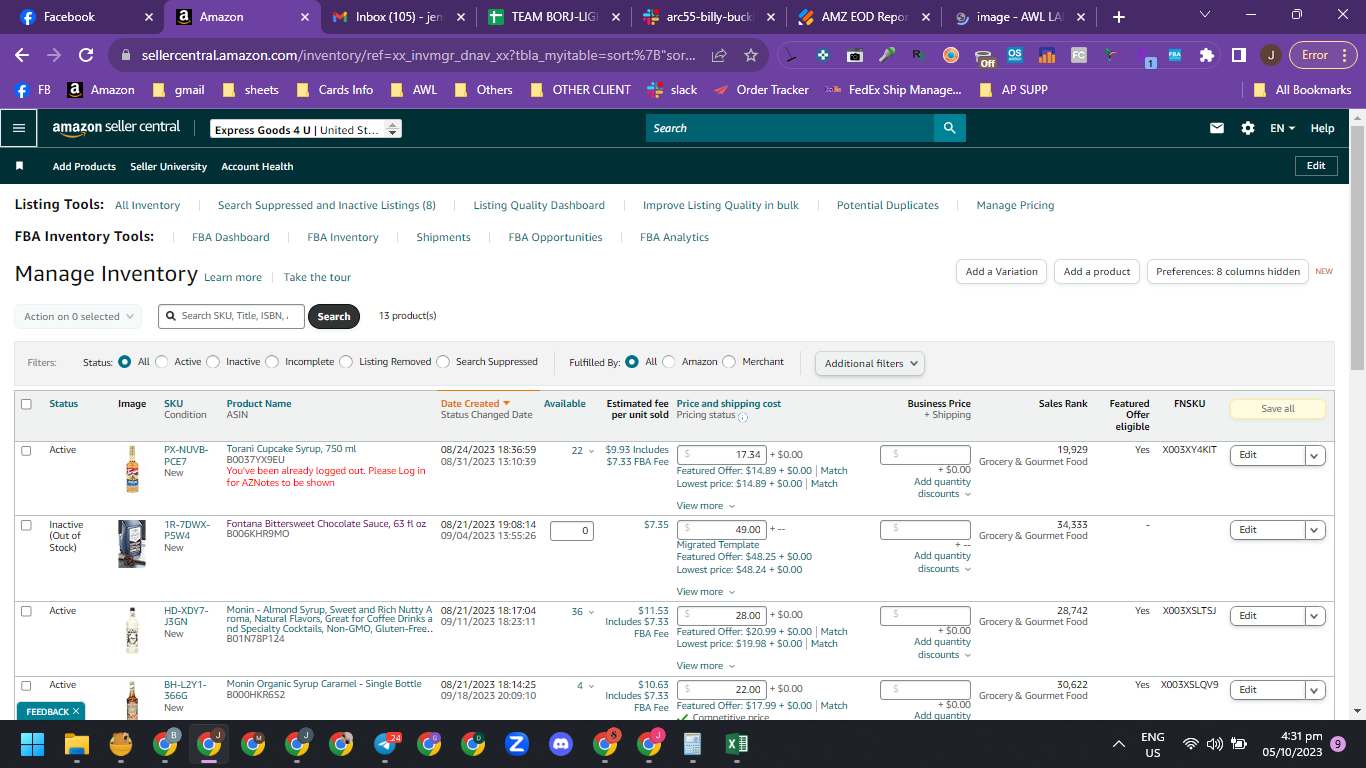Open Preferences: 8 columns hidden
1366x768 pixels.
(1228, 271)
